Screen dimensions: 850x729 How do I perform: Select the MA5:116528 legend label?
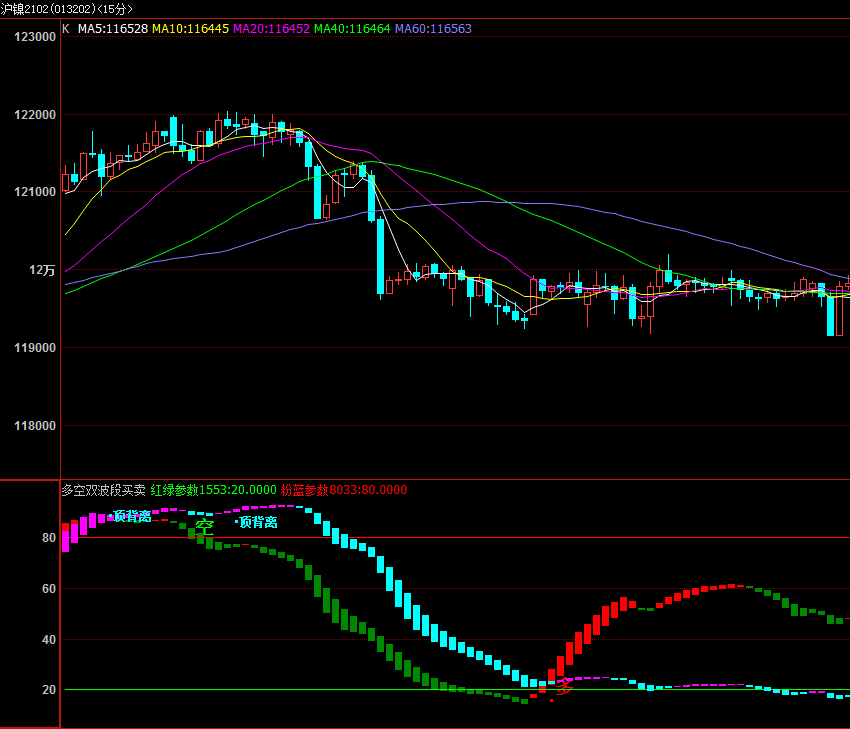tap(113, 29)
